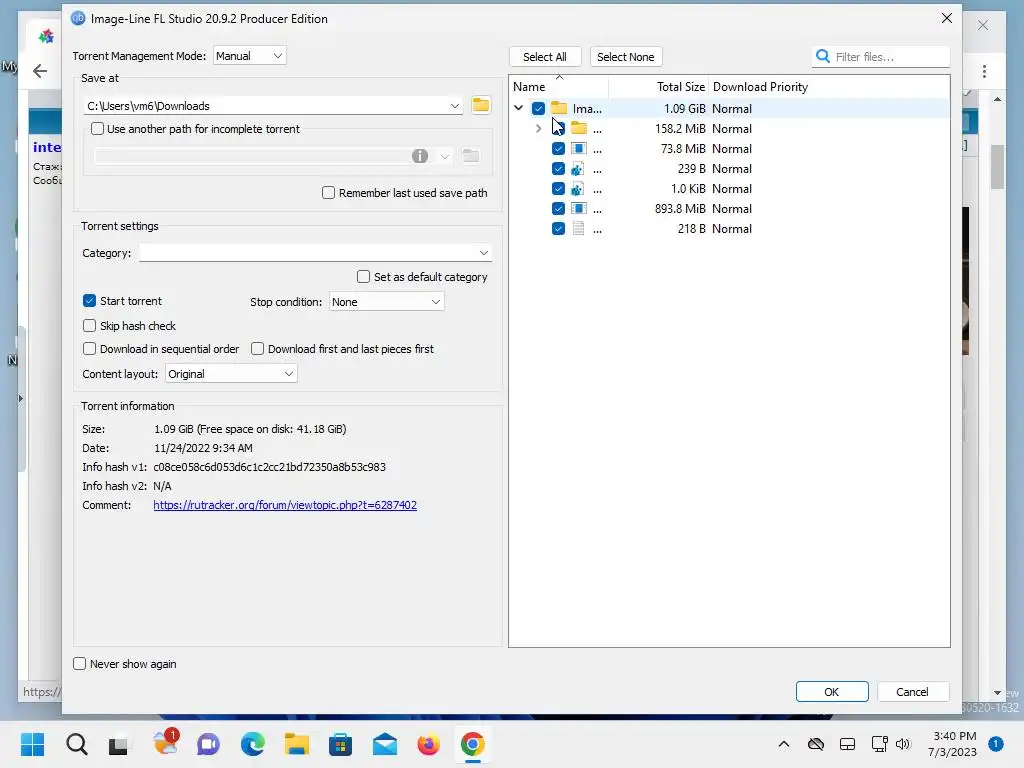This screenshot has width=1024, height=768.
Task: Click the Select None button
Action: (x=626, y=57)
